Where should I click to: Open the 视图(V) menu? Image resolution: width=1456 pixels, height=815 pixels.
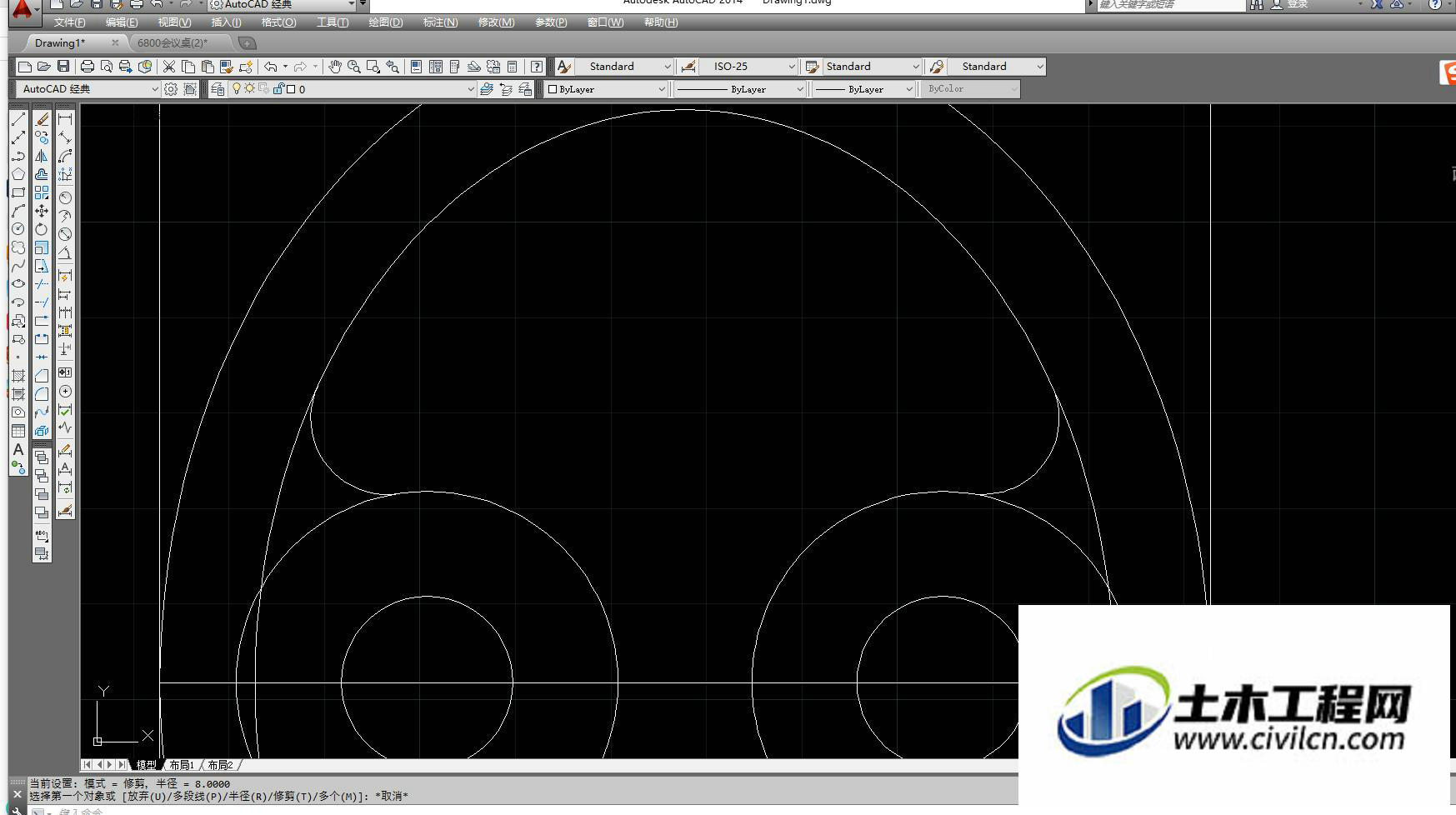174,22
